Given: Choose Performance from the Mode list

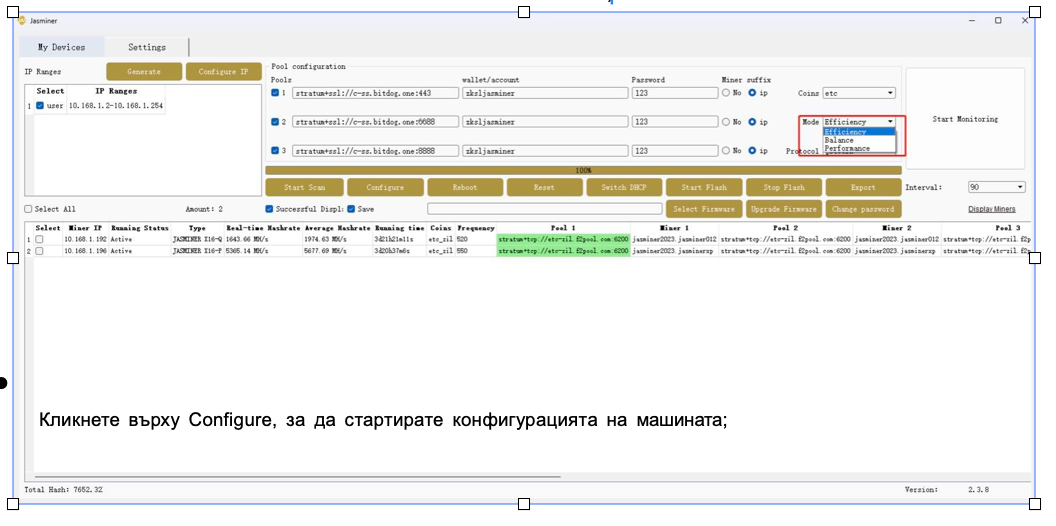Looking at the screenshot, I should pos(859,148).
